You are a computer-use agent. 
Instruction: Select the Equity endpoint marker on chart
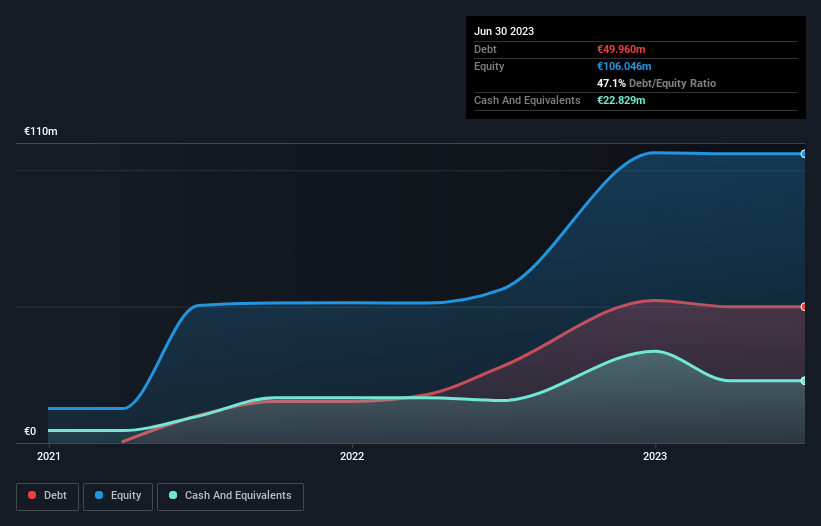click(804, 154)
